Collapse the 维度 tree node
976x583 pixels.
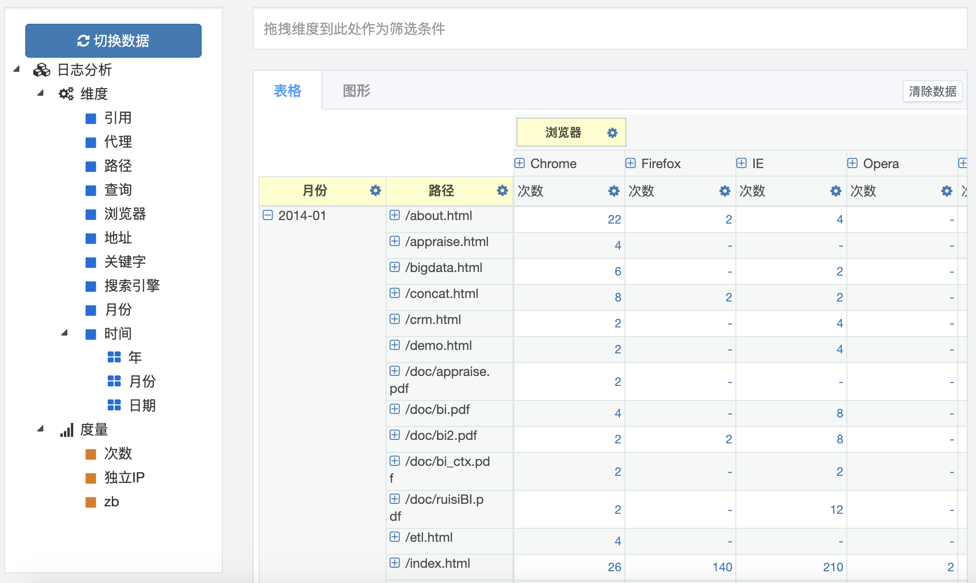[x=41, y=94]
